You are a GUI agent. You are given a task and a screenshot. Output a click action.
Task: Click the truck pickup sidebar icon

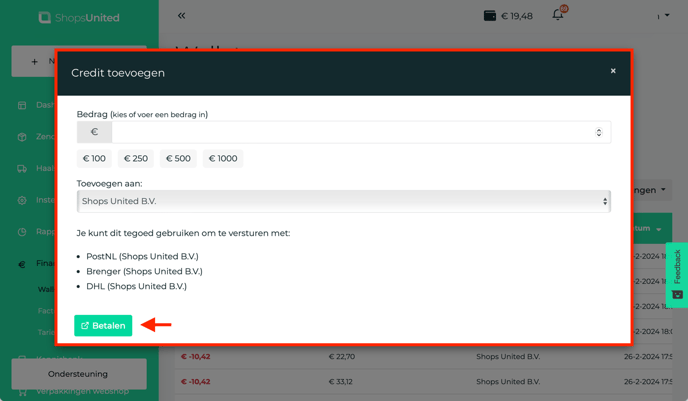(x=22, y=168)
